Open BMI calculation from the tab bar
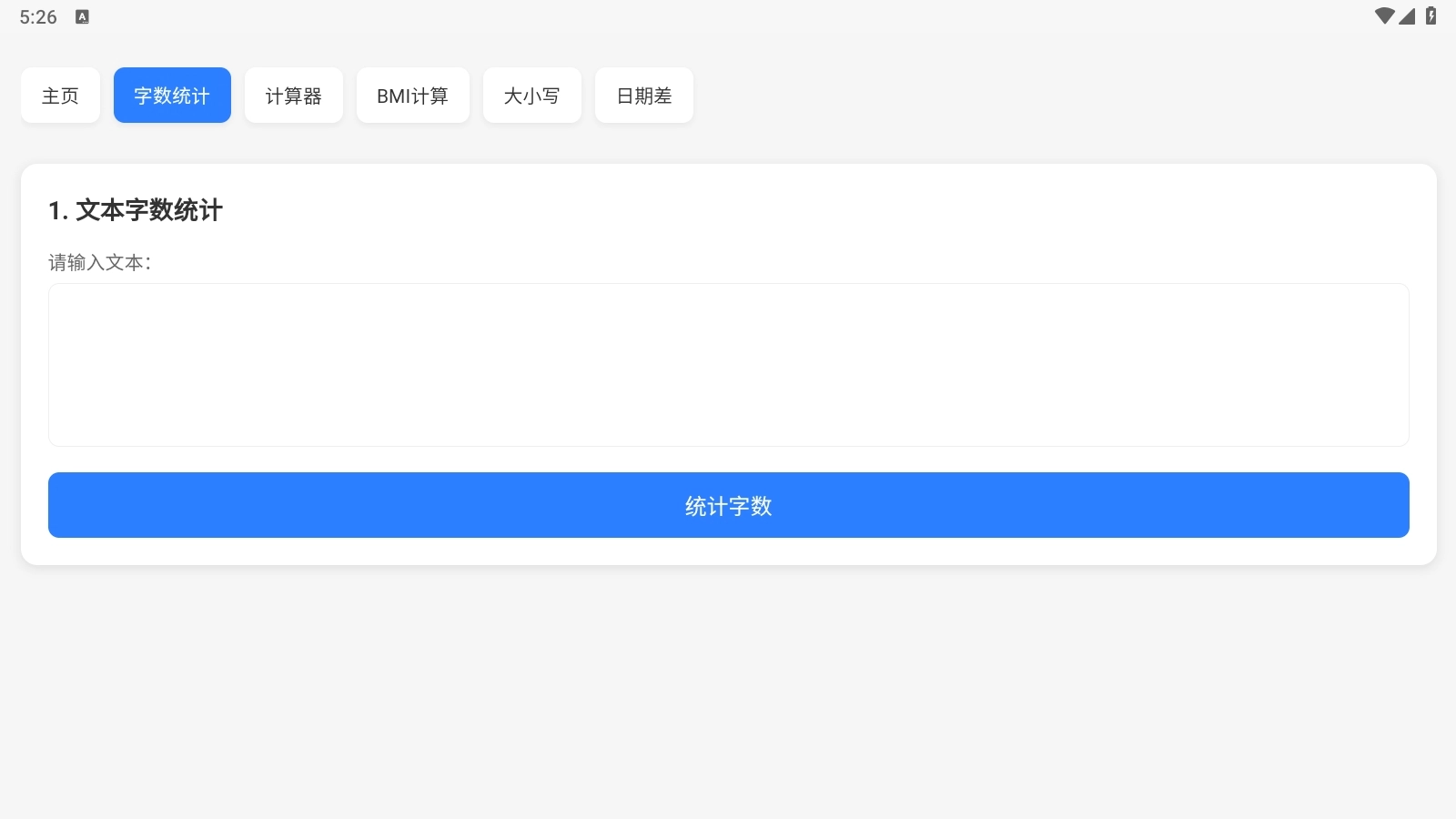Viewport: 1456px width, 819px height. 412,95
